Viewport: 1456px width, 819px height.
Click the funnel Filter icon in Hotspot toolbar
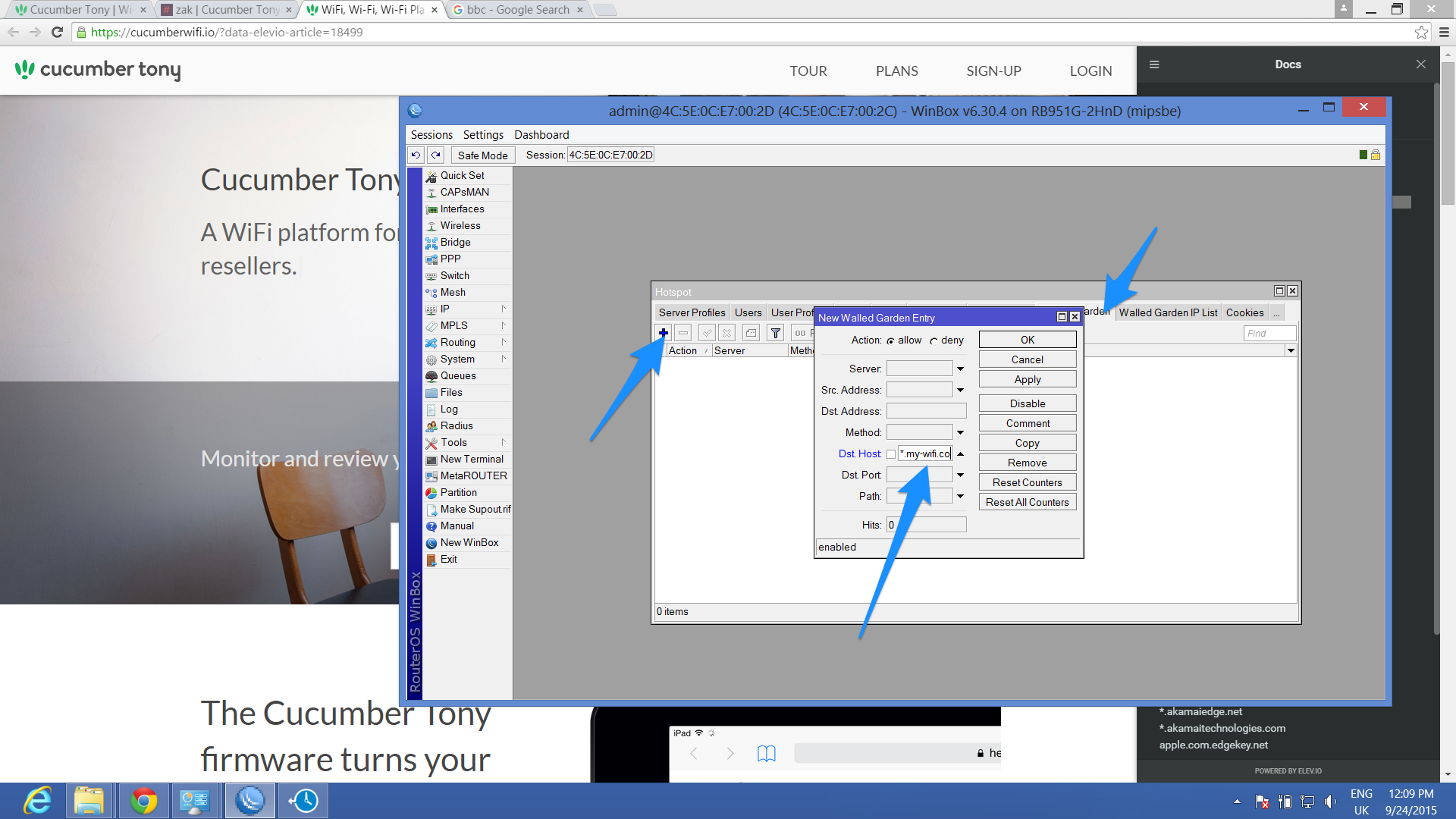[775, 333]
